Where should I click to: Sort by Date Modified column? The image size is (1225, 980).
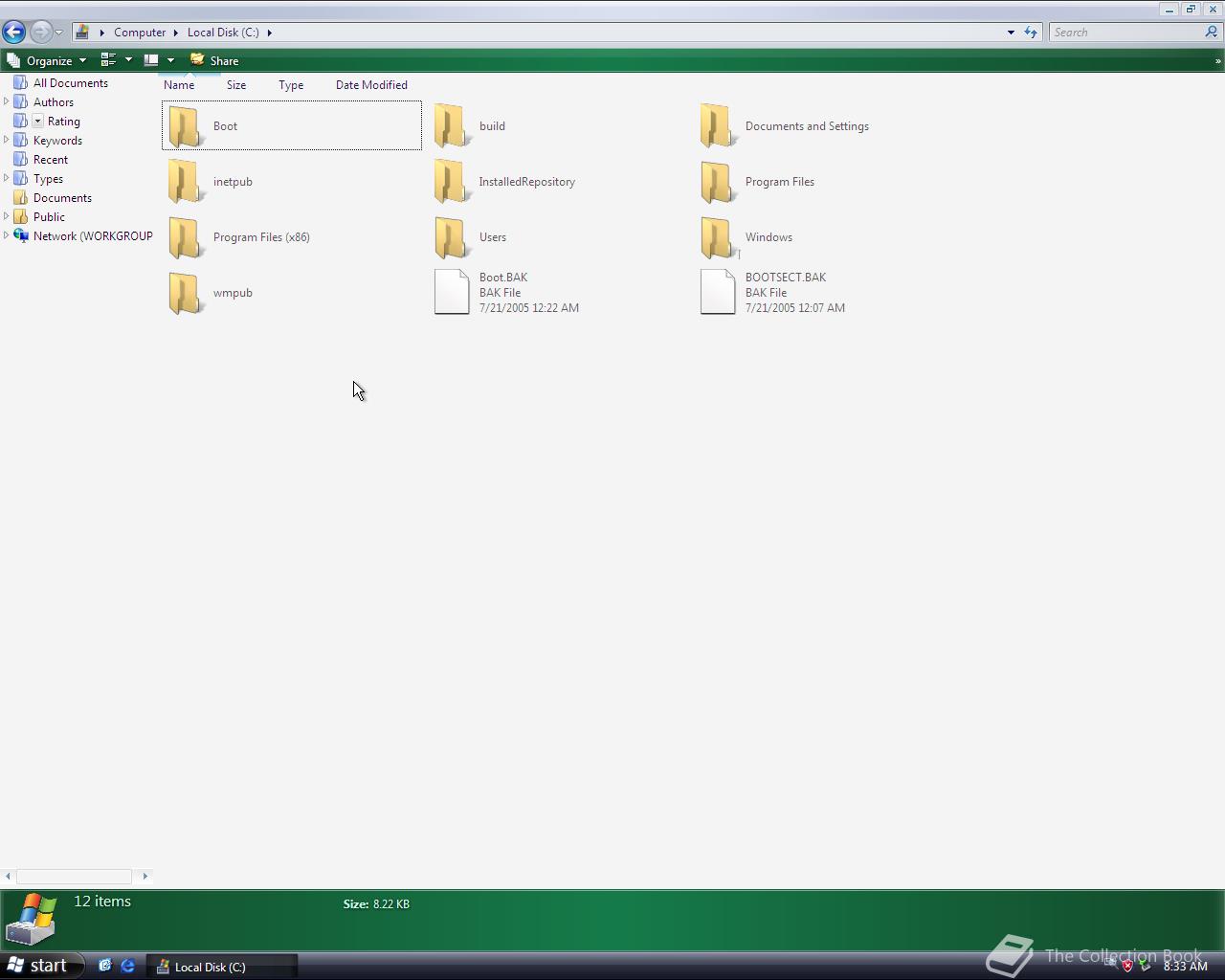[371, 85]
